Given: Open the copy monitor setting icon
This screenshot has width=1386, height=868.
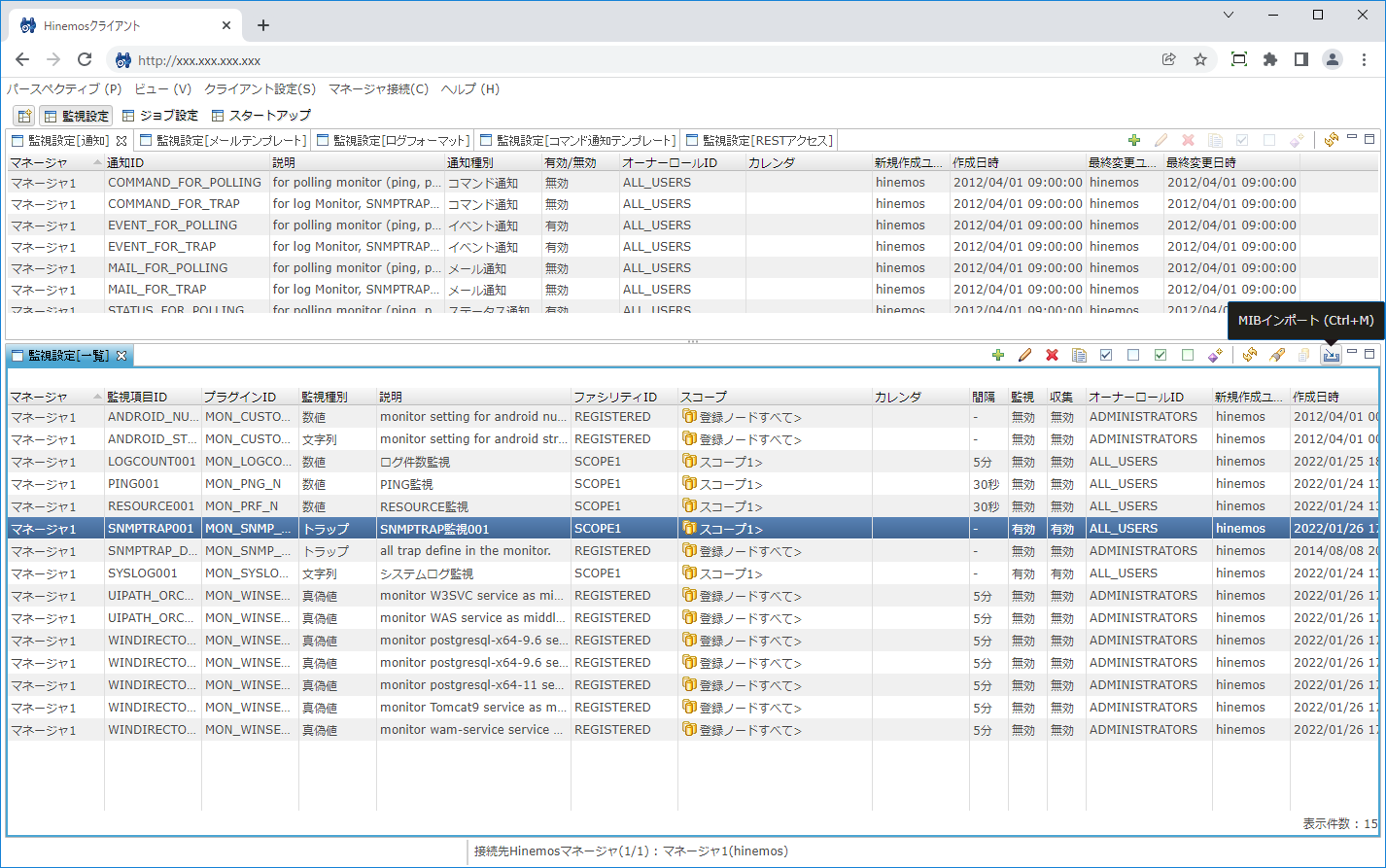Looking at the screenshot, I should click(x=1079, y=355).
